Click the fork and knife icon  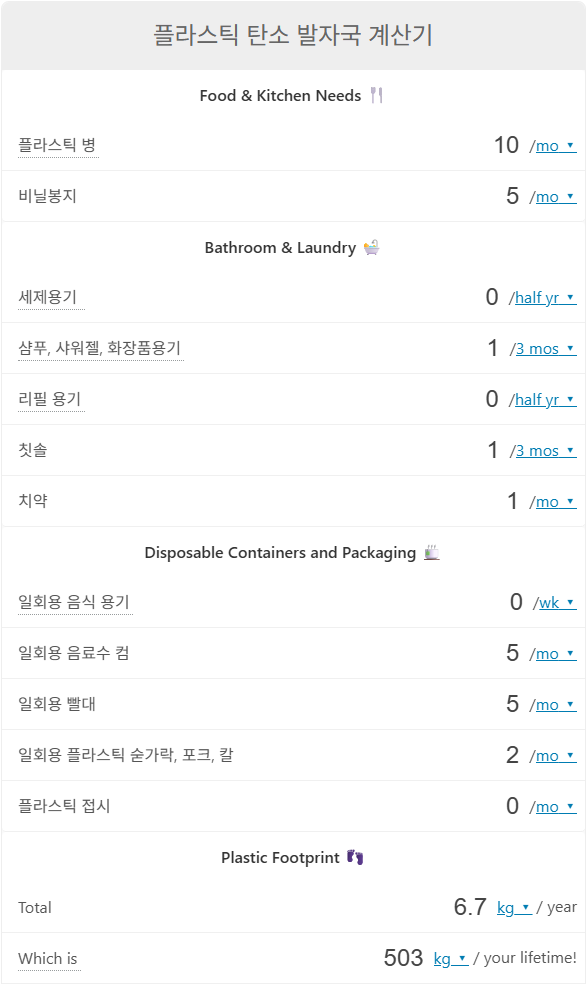377,95
